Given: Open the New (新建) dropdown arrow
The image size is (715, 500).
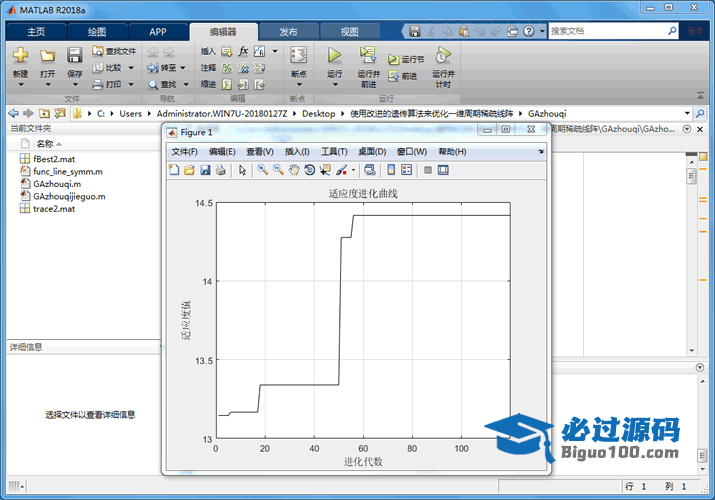Looking at the screenshot, I should coord(21,84).
